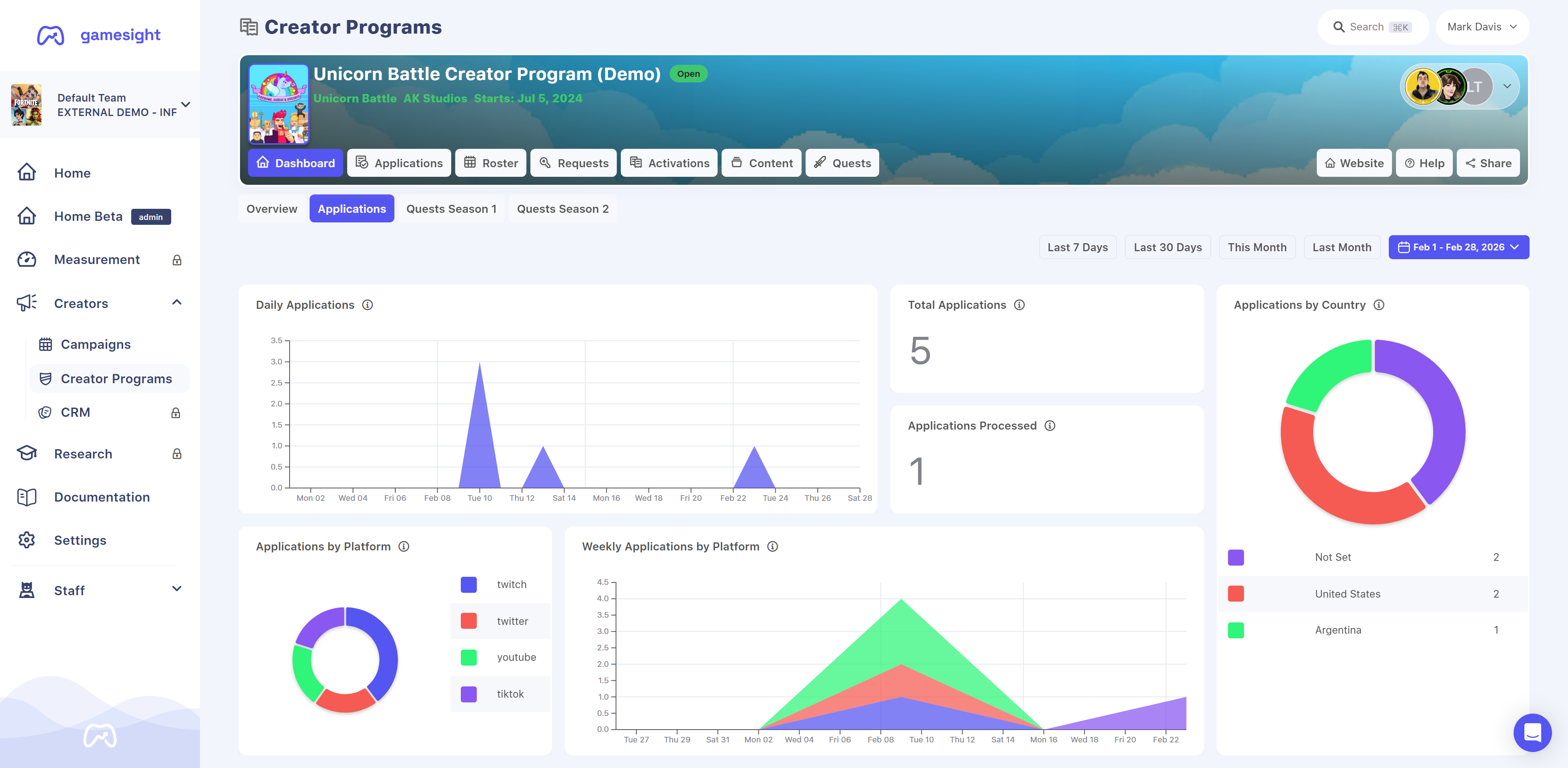Toggle the tiktok legend entry
Viewport: 1568px width, 768px height.
pyautogui.click(x=500, y=694)
